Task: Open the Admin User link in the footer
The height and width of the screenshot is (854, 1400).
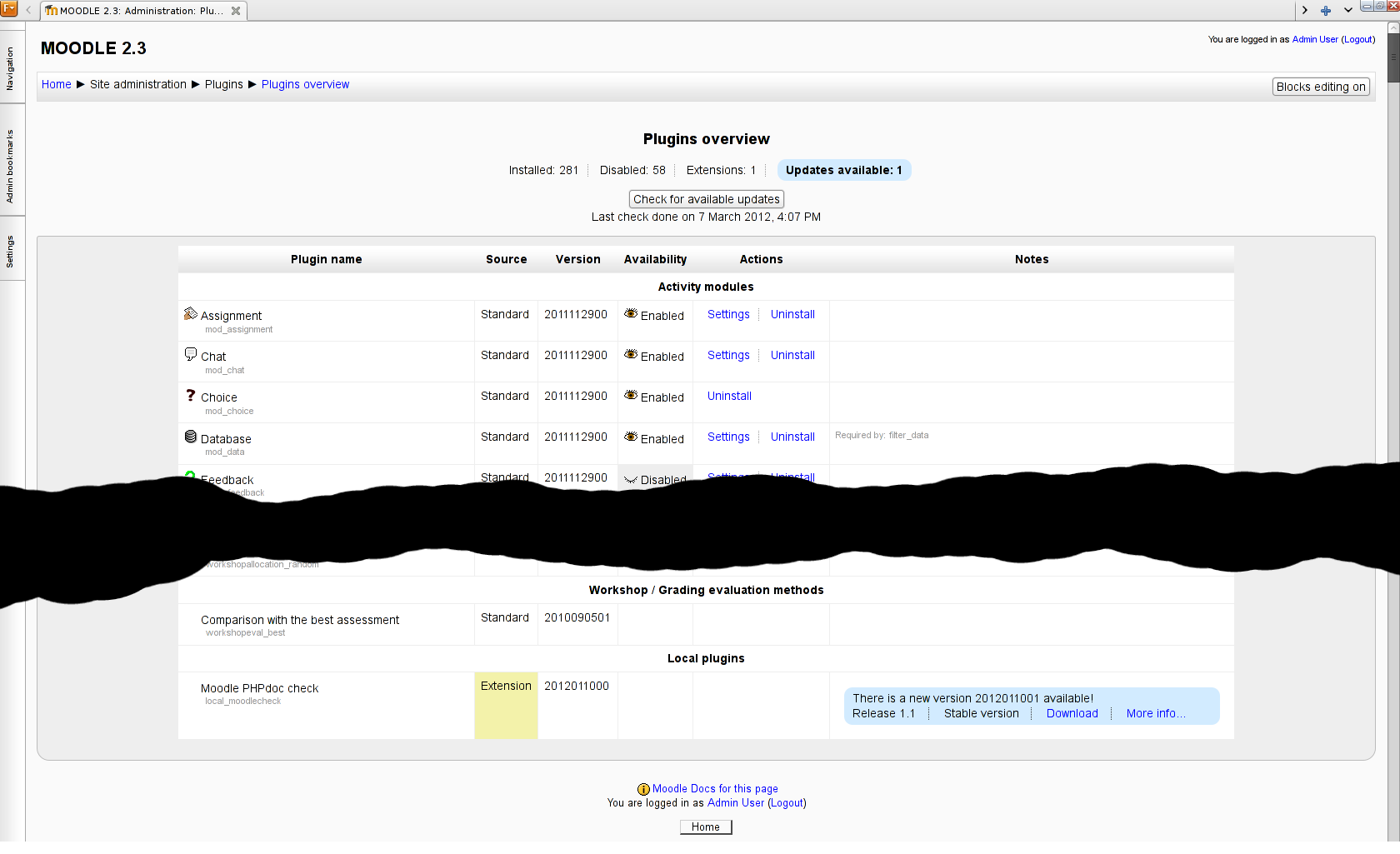Action: (x=736, y=803)
